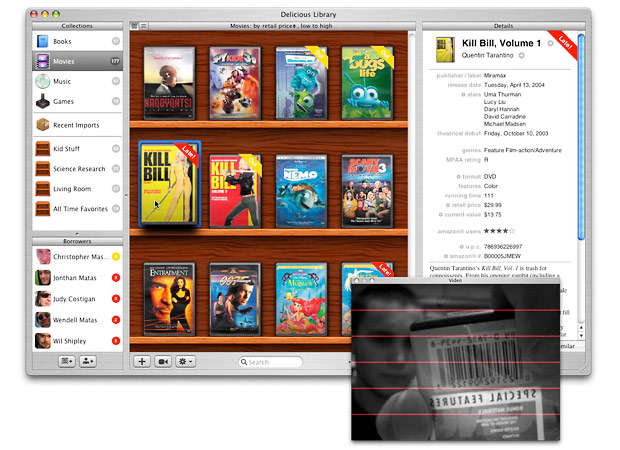620x450 pixels.
Task: Switch to cover shelf view
Action: [135, 25]
